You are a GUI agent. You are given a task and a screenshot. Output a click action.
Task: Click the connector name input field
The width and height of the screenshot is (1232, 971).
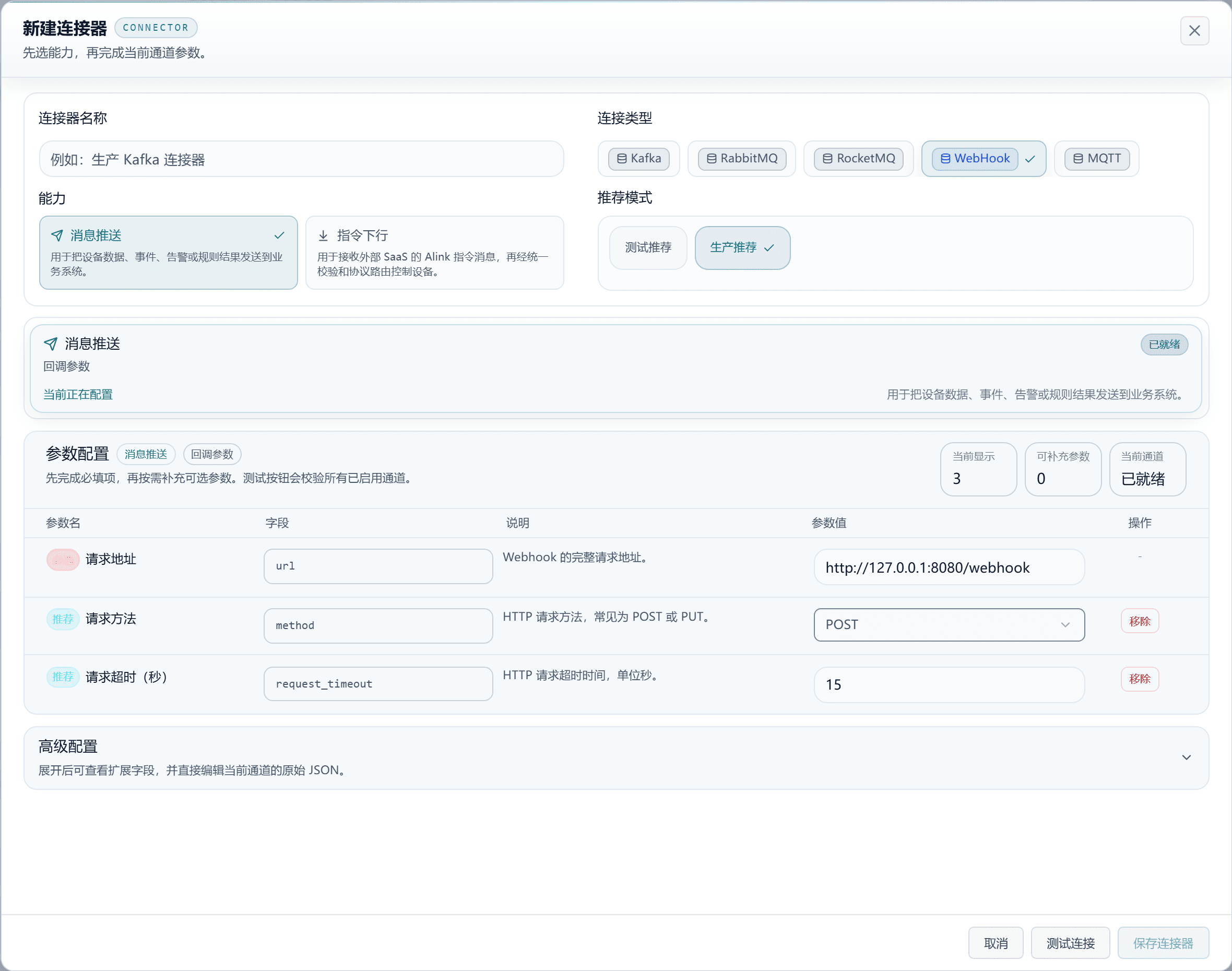(x=301, y=159)
